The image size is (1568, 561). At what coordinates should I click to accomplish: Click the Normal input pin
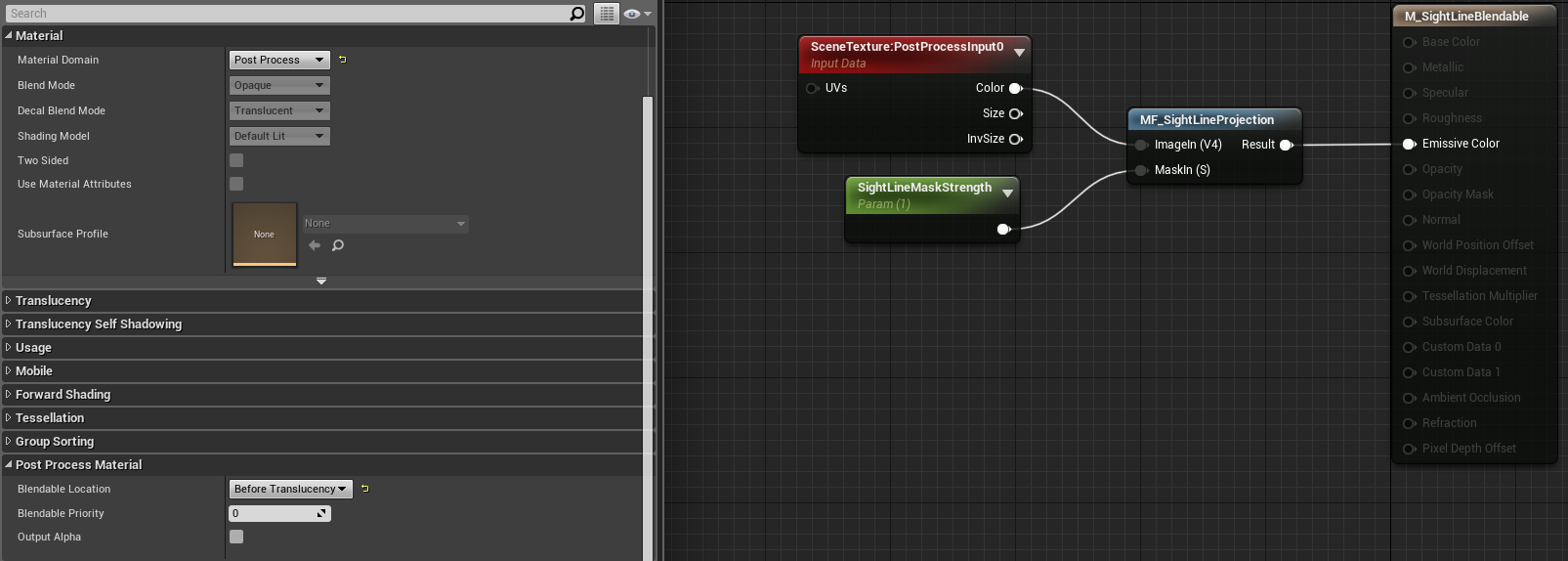(x=1409, y=220)
